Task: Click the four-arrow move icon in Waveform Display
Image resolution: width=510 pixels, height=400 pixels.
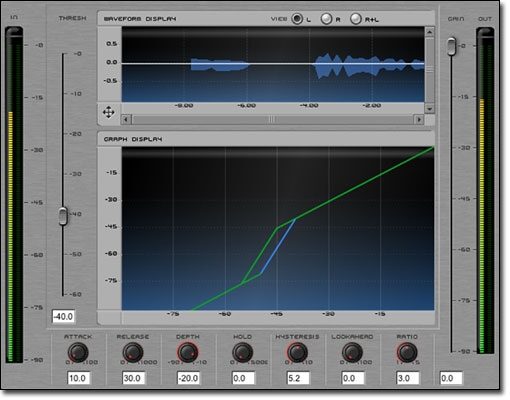Action: coord(109,112)
